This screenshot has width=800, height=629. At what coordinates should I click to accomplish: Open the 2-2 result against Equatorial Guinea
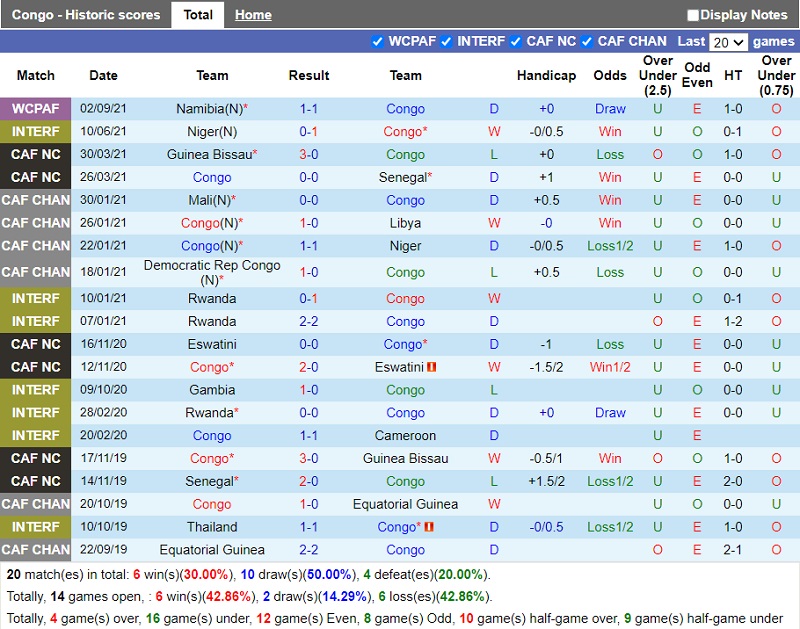coord(309,550)
